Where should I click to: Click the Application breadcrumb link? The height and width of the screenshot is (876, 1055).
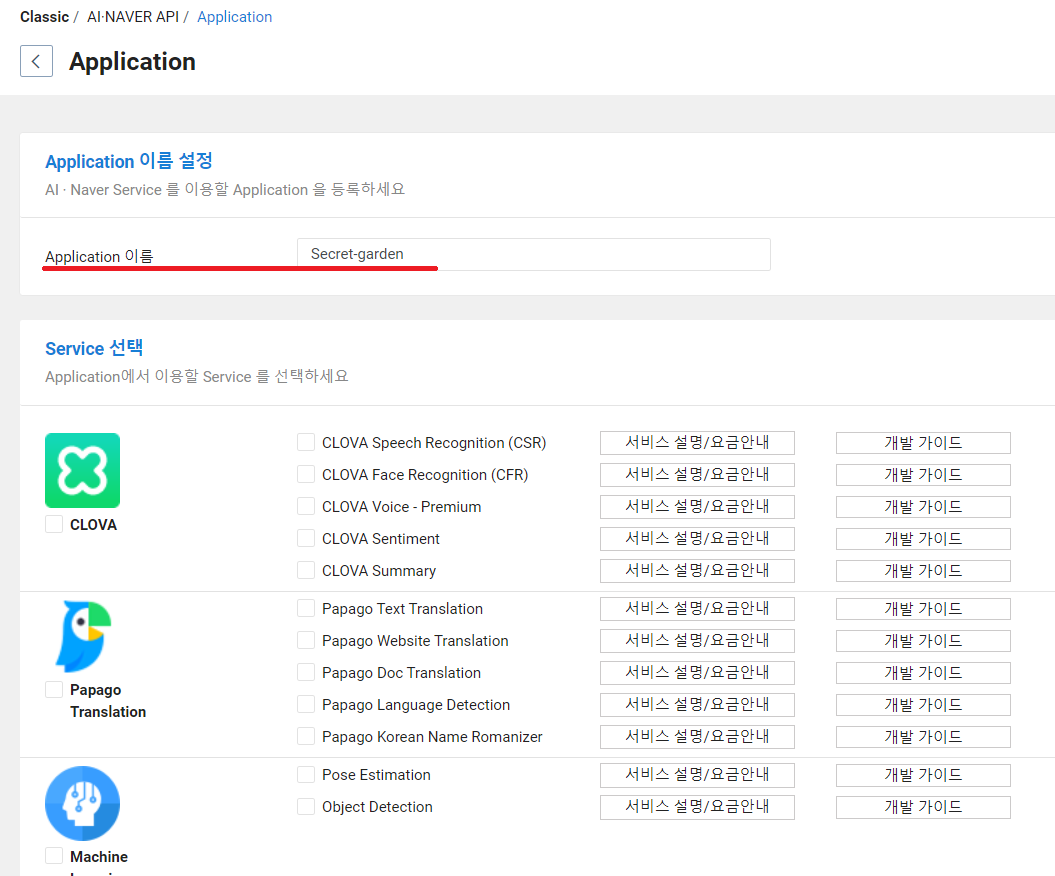point(234,16)
